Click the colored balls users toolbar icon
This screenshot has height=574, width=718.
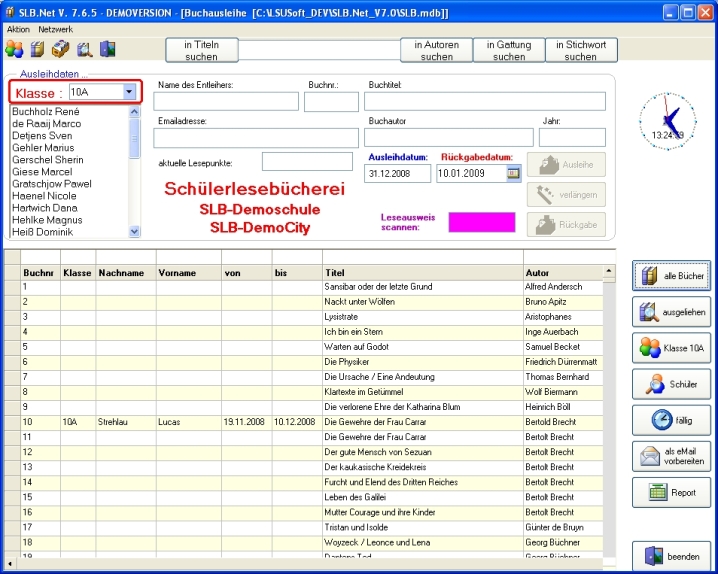14,50
